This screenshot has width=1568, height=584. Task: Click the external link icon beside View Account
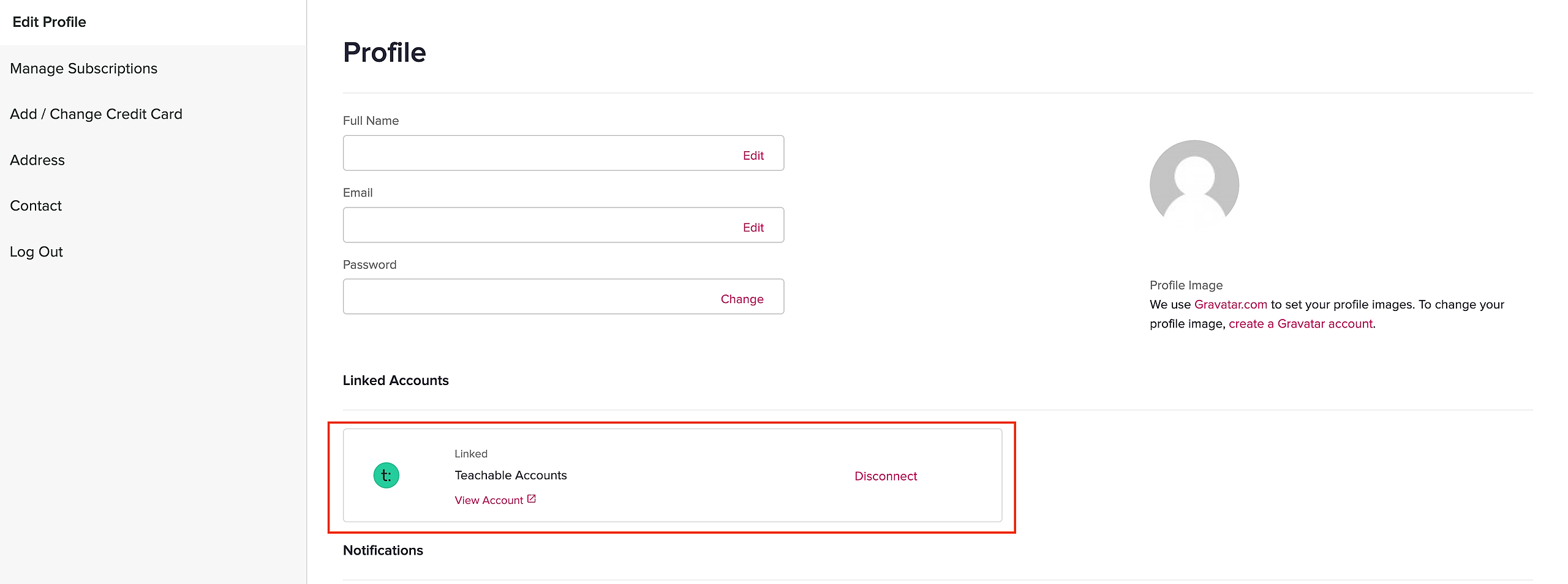(532, 499)
